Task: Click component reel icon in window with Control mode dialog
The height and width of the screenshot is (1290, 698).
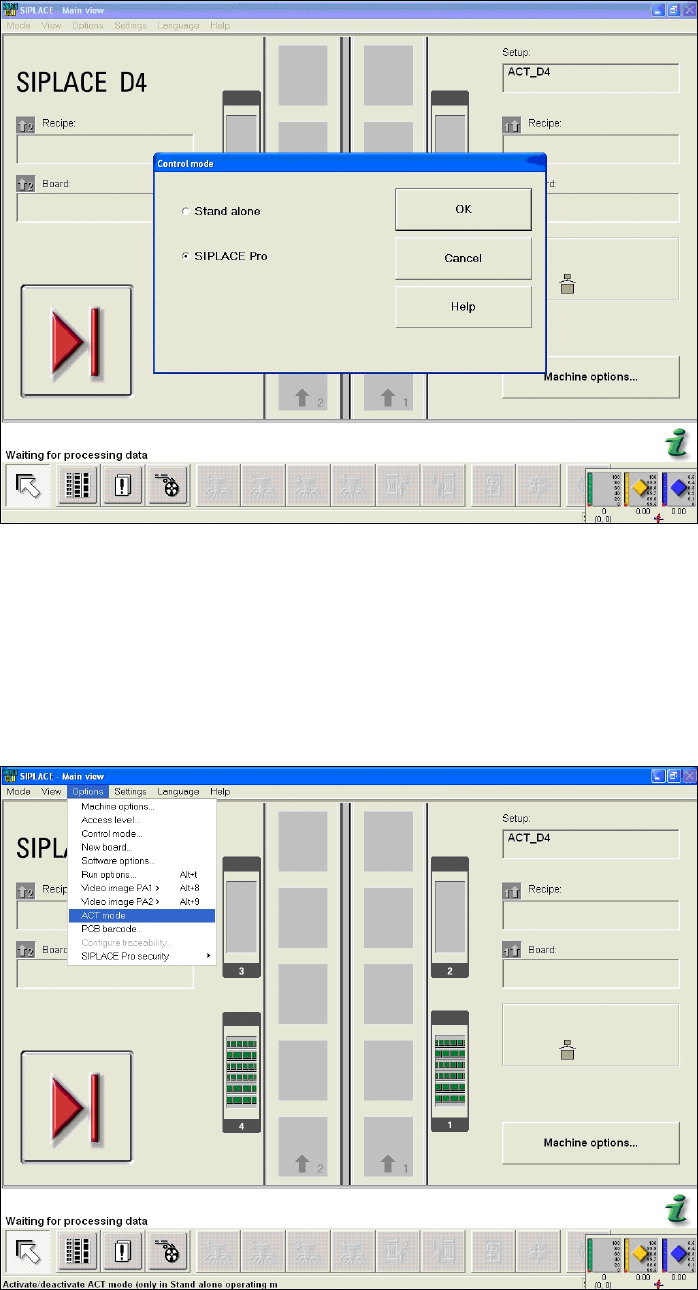Action: [x=169, y=487]
